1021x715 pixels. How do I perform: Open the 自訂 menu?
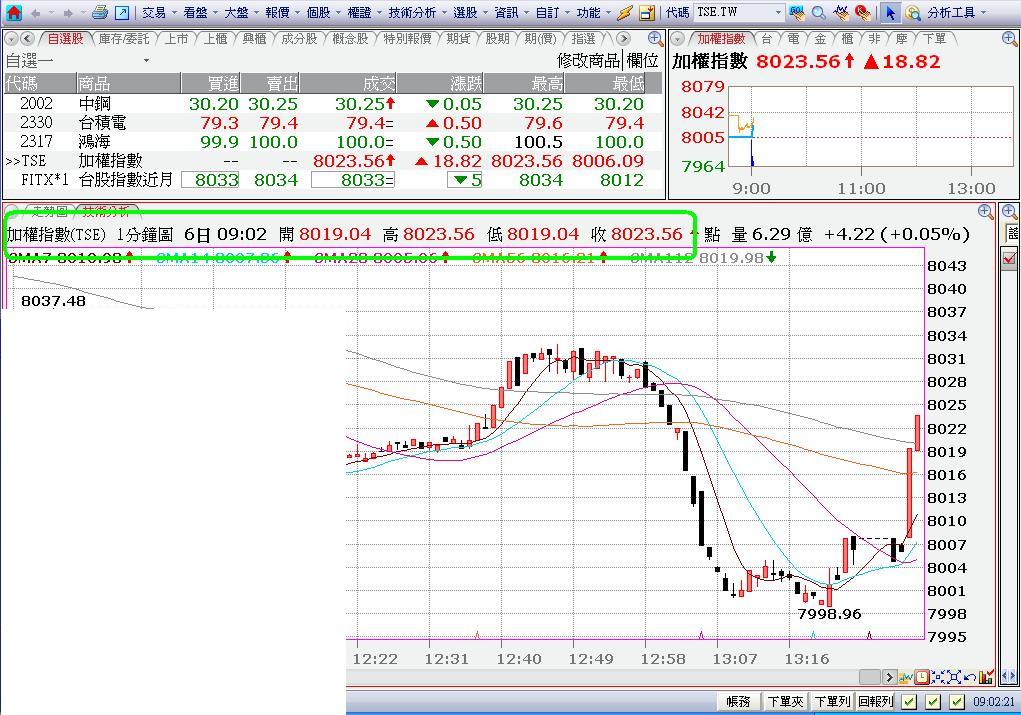tap(552, 12)
